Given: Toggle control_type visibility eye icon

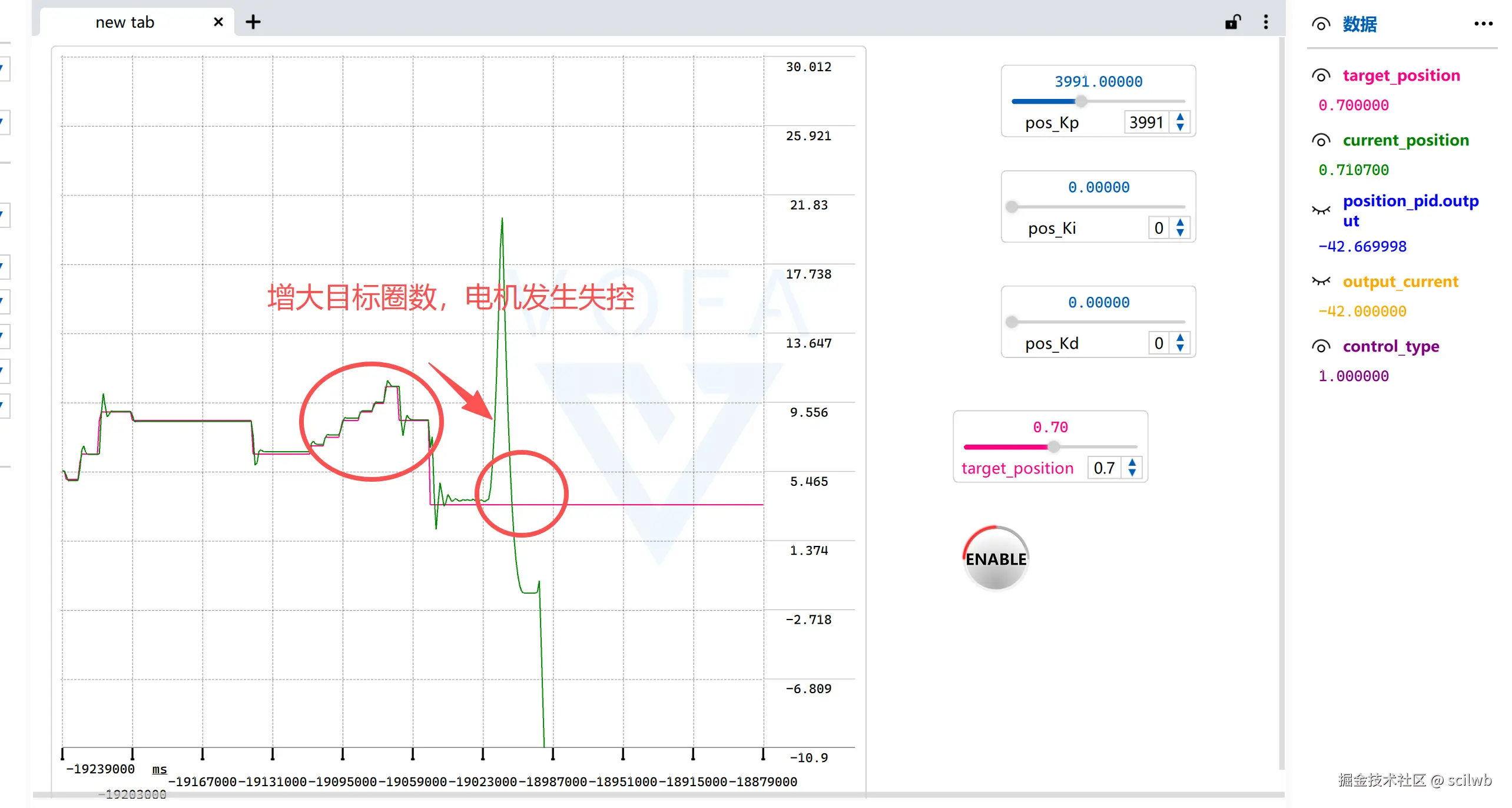Looking at the screenshot, I should coord(1321,347).
